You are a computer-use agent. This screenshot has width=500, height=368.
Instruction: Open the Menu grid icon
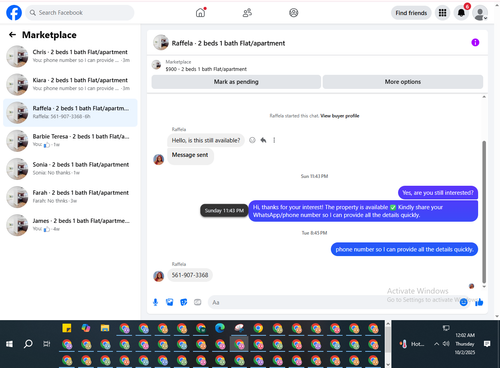tap(442, 13)
